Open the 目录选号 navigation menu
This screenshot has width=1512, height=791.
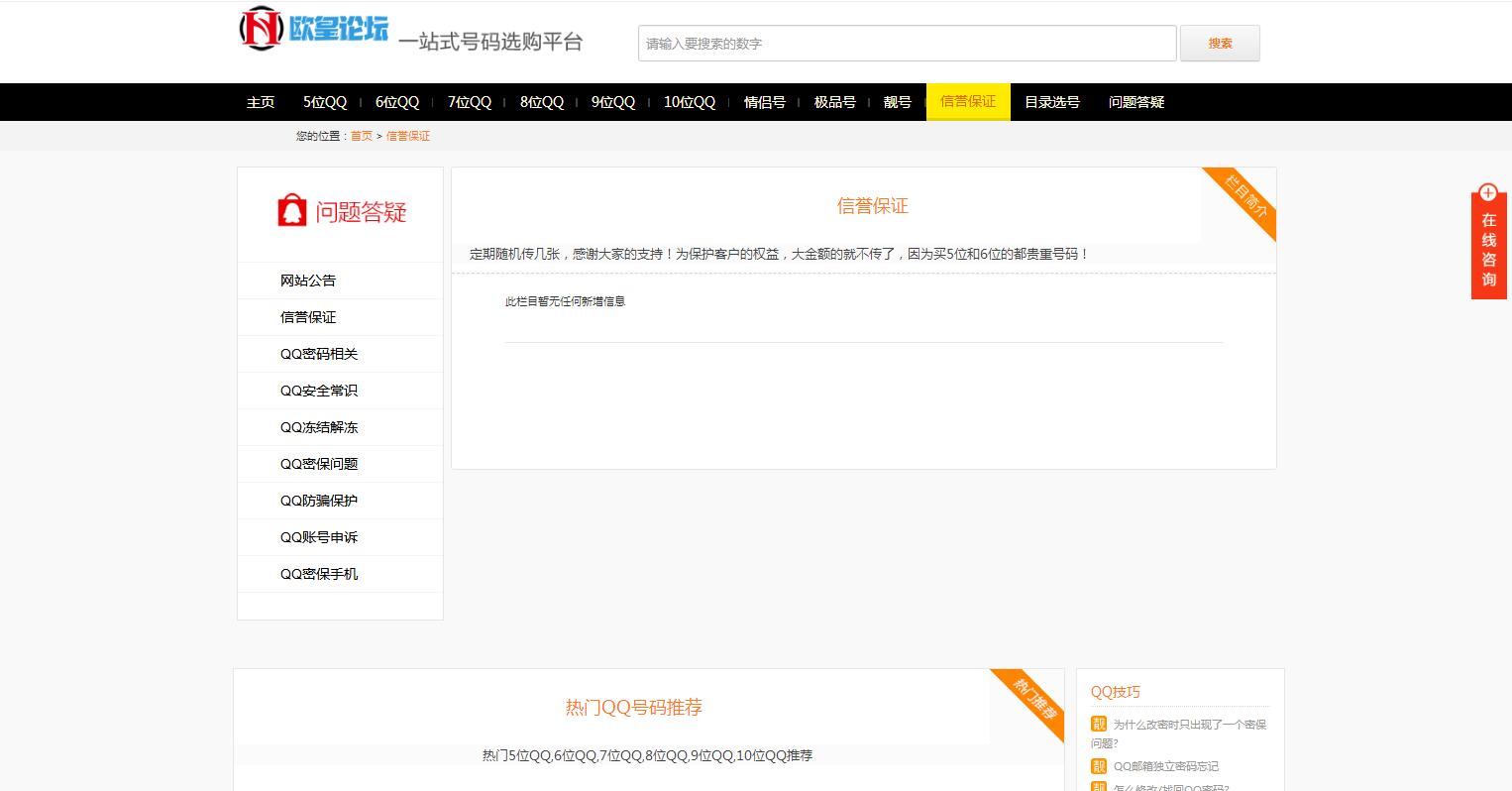click(1050, 101)
